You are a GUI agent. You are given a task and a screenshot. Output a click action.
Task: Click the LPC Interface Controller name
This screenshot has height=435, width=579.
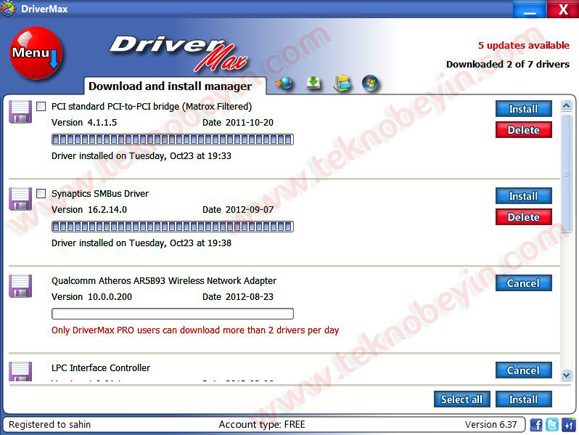click(x=101, y=368)
